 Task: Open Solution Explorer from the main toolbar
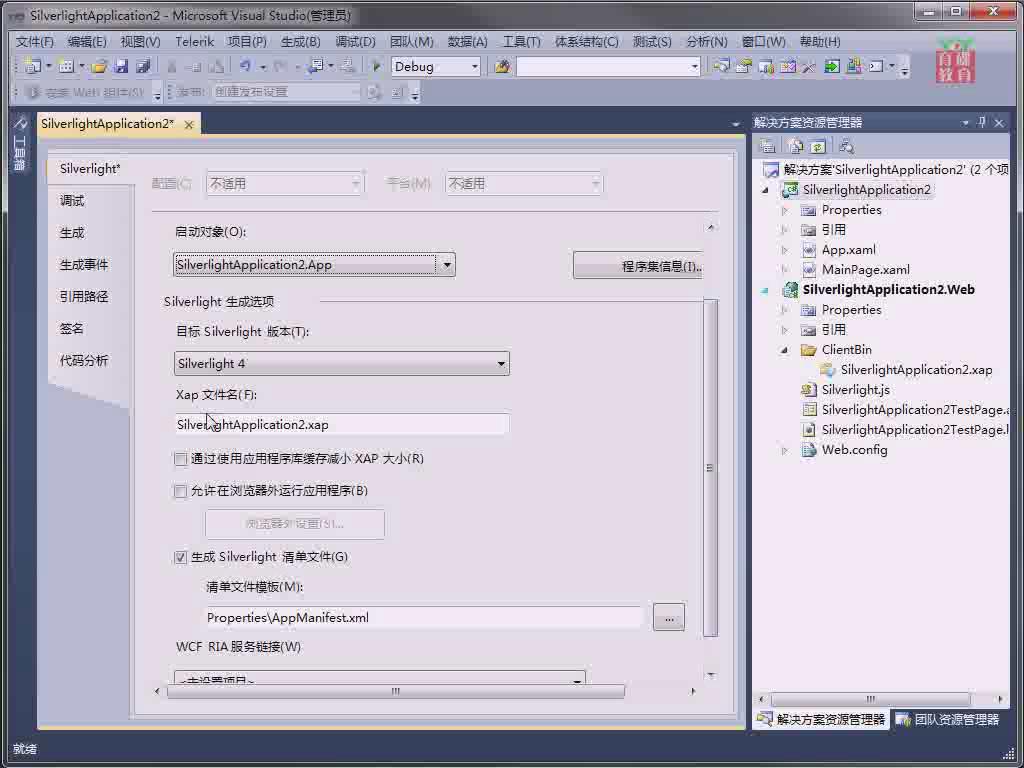tap(721, 66)
